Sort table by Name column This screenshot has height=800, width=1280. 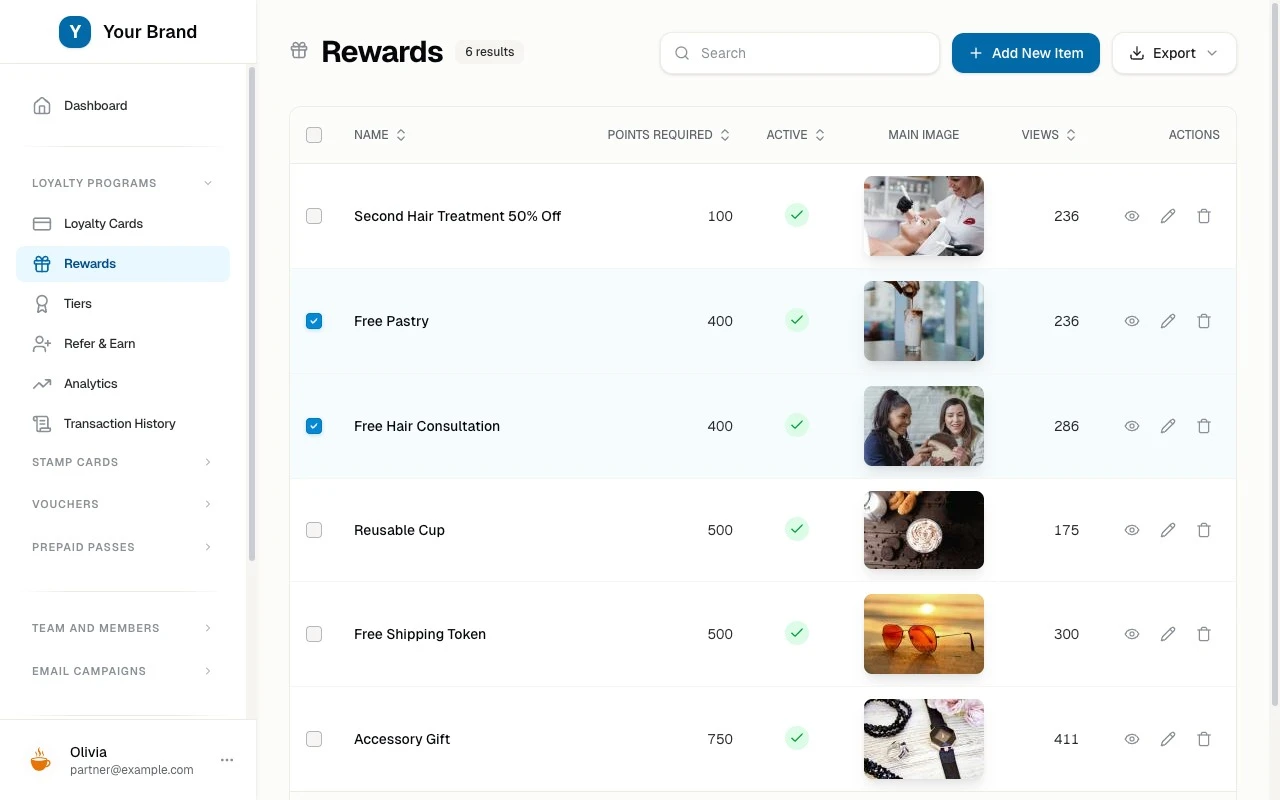(x=380, y=135)
